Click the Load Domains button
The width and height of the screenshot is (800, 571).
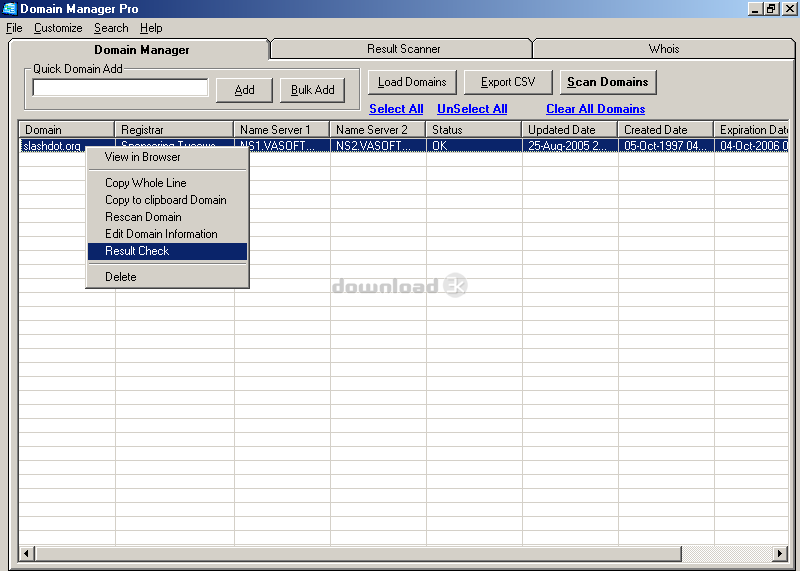(x=412, y=82)
